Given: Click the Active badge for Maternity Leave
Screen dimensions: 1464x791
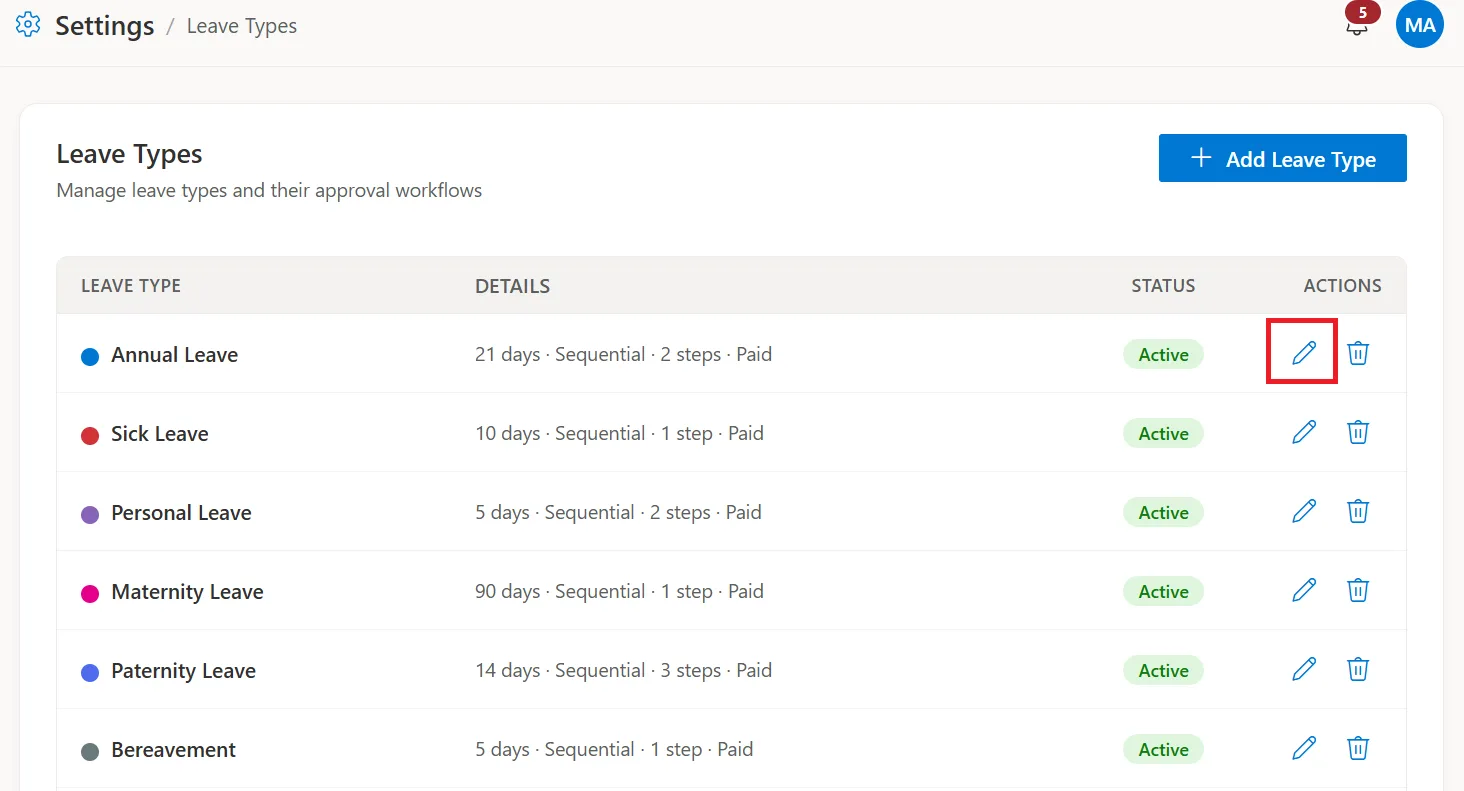Looking at the screenshot, I should point(1163,592).
